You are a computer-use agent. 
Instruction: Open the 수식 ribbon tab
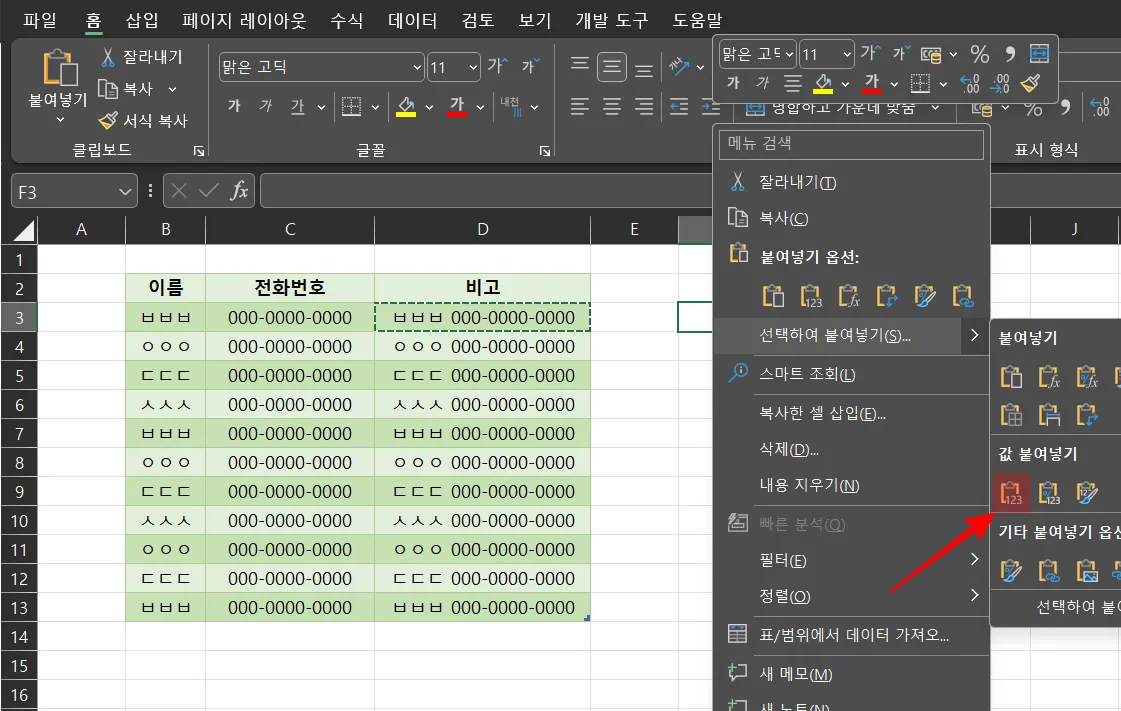(347, 20)
